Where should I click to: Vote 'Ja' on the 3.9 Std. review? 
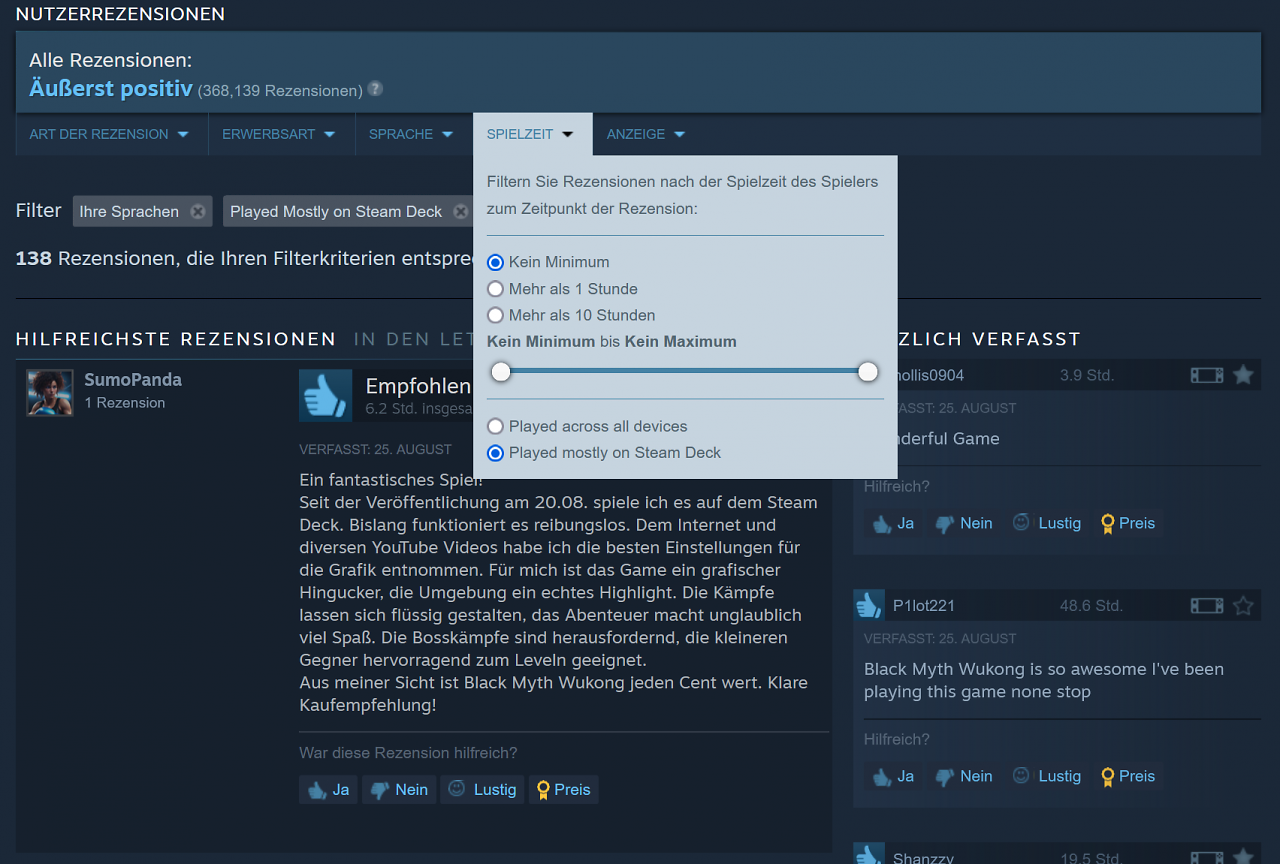(x=893, y=523)
